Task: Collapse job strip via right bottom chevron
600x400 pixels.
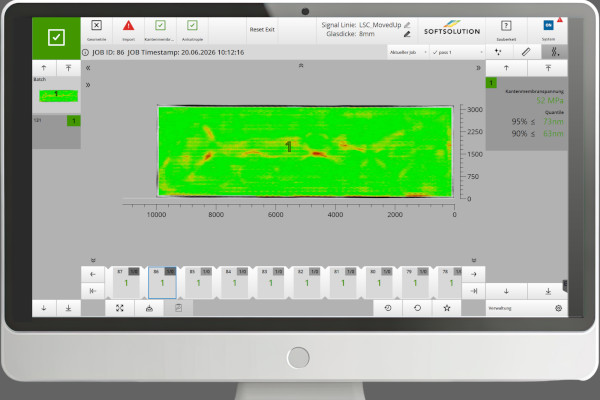Action: (474, 260)
